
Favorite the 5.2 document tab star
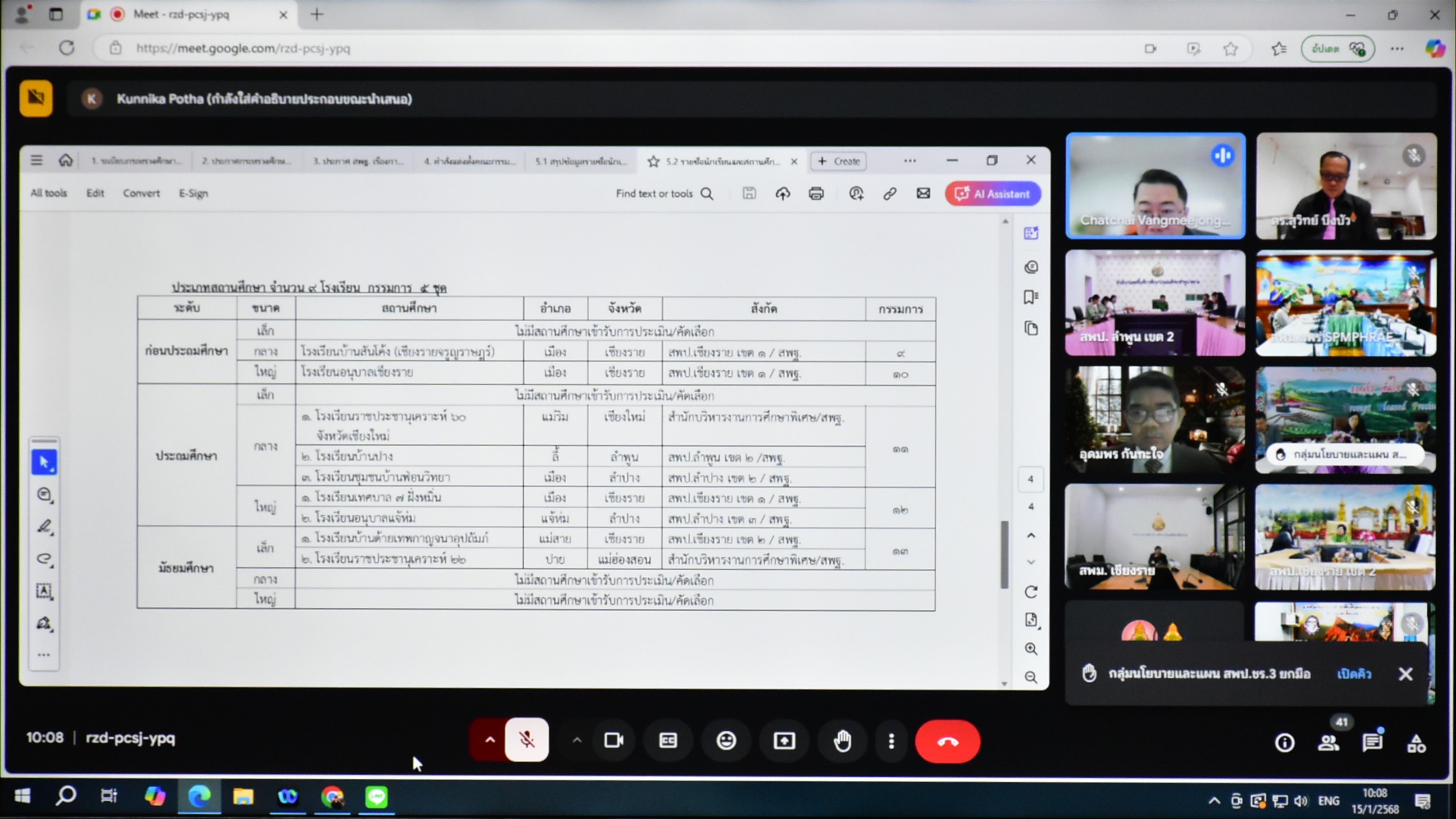point(653,161)
